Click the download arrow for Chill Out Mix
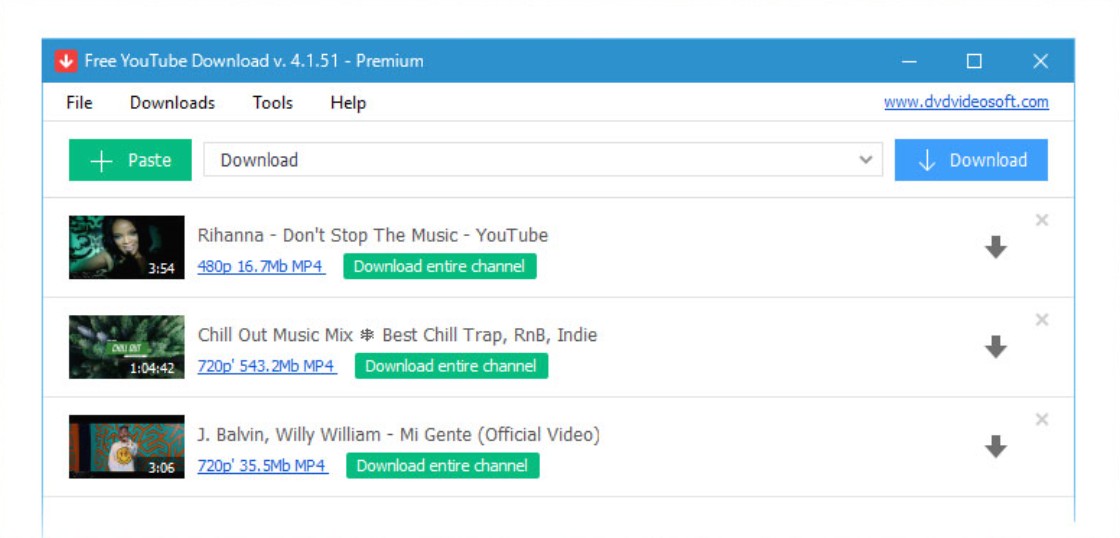The image size is (1120, 538). (x=995, y=347)
